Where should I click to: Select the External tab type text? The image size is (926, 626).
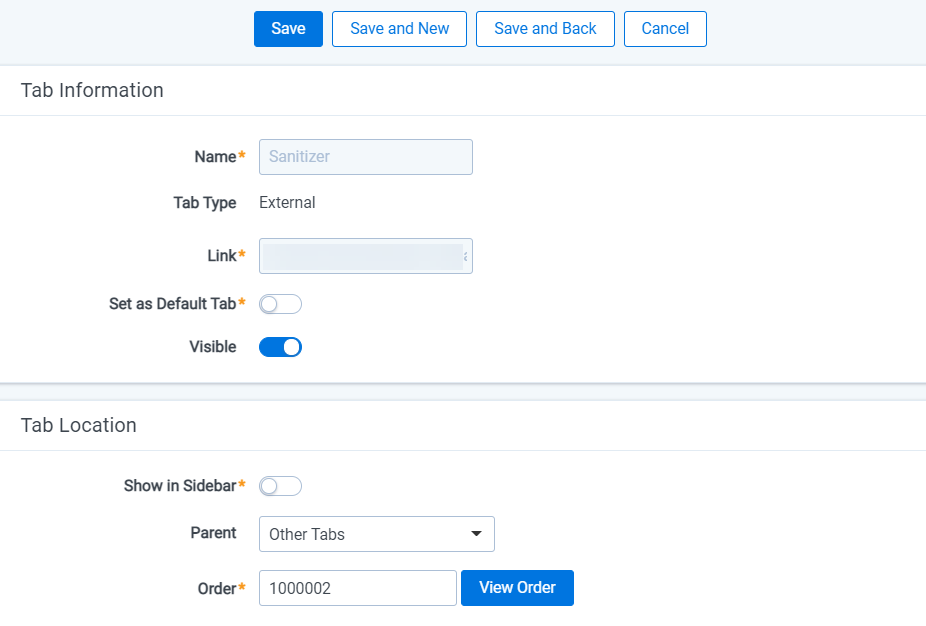point(287,203)
